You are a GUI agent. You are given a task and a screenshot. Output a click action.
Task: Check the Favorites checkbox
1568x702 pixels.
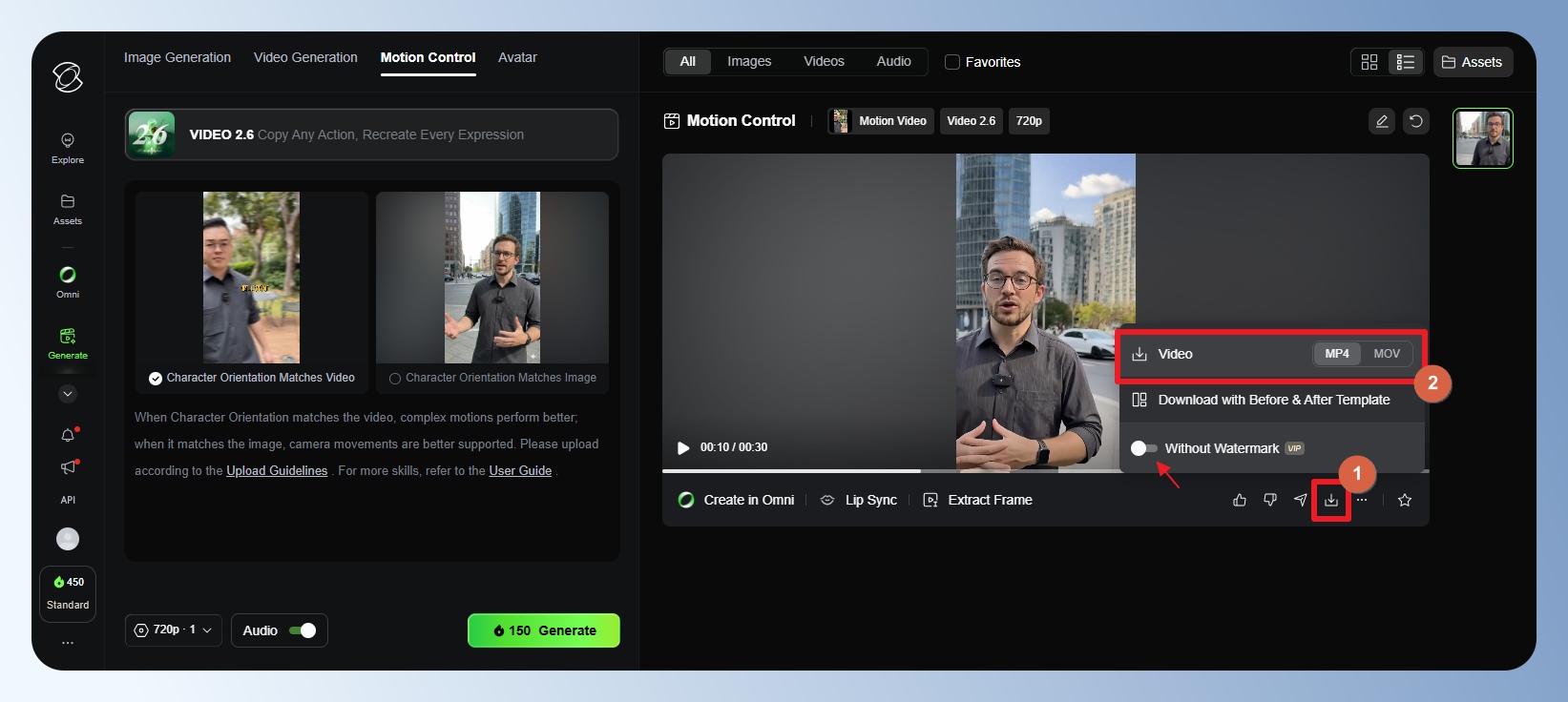(952, 62)
